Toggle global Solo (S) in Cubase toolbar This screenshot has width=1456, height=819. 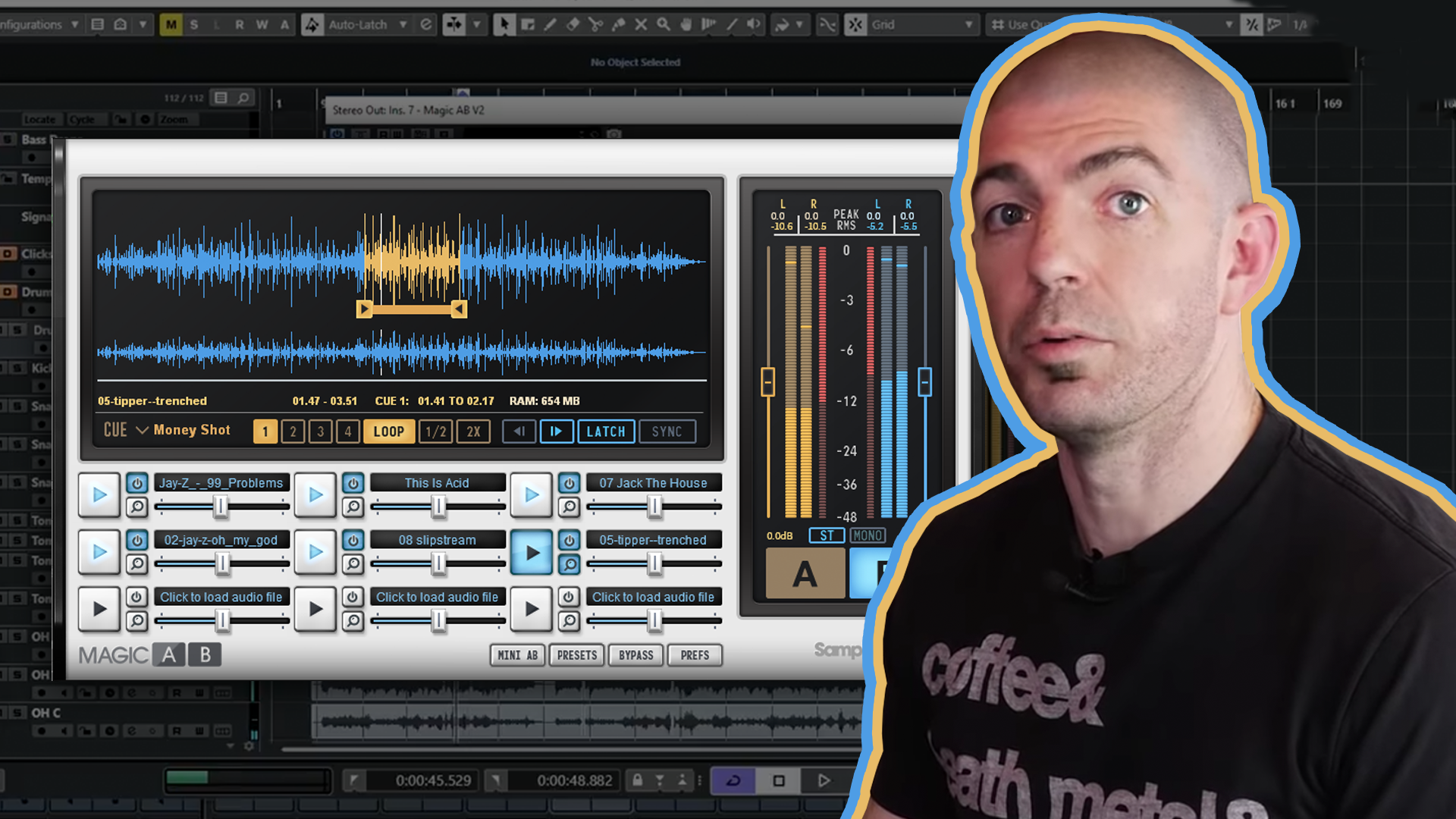tap(194, 24)
